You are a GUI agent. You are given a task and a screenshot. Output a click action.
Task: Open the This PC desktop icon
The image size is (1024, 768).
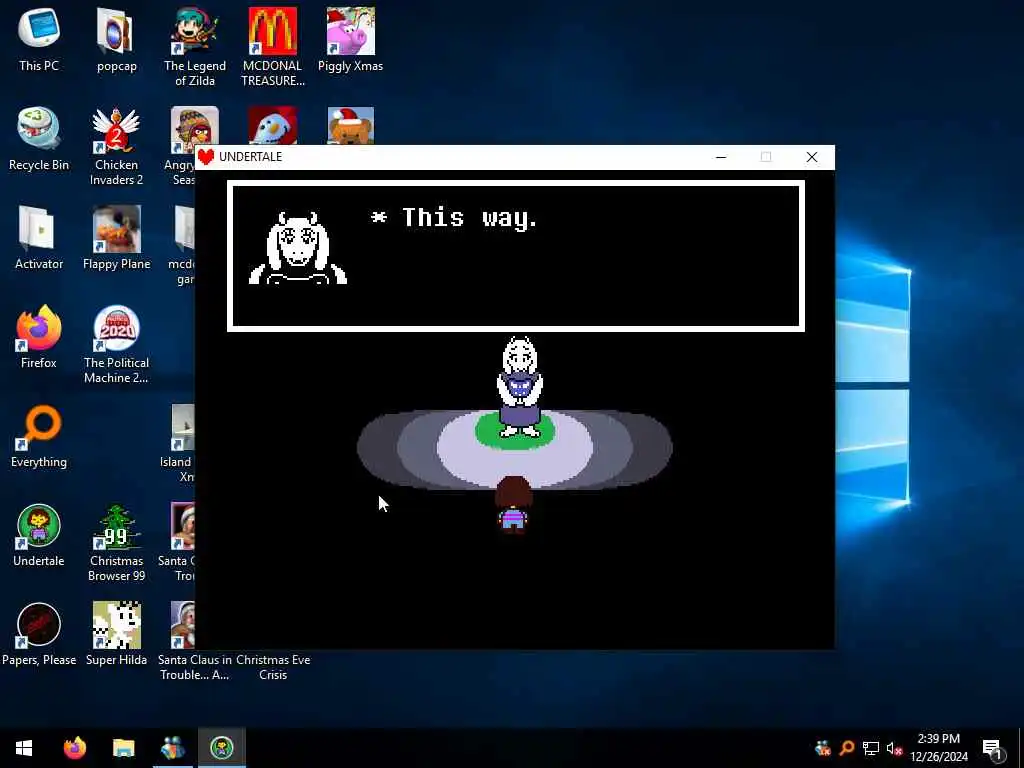[39, 39]
